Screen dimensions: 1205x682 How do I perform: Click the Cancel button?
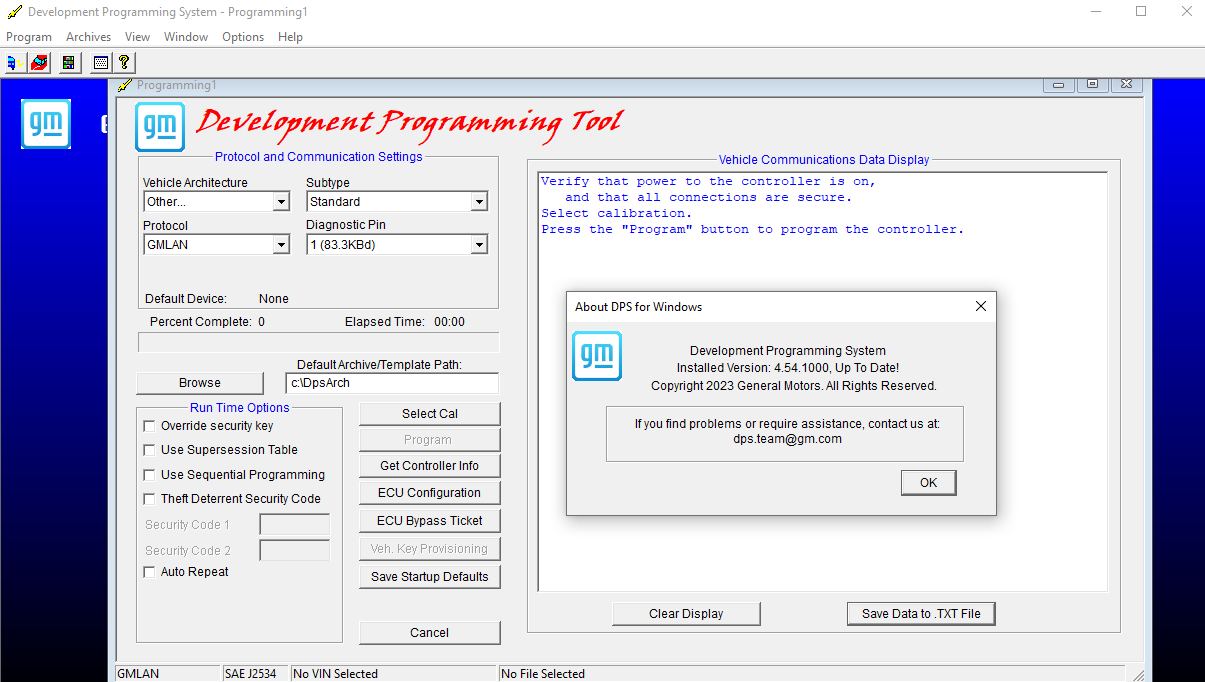(430, 633)
